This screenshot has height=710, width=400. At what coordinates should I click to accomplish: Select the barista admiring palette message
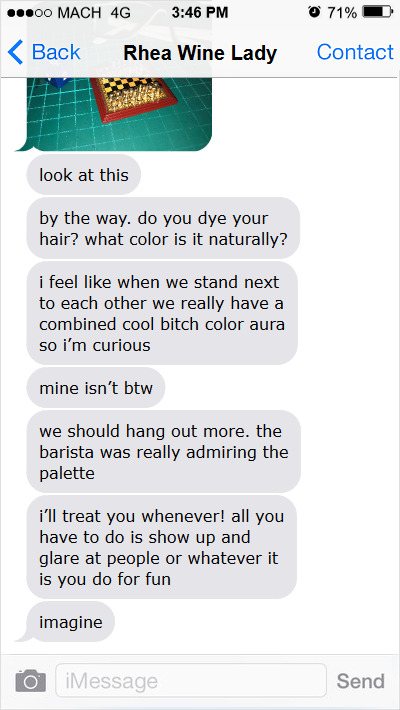[164, 451]
